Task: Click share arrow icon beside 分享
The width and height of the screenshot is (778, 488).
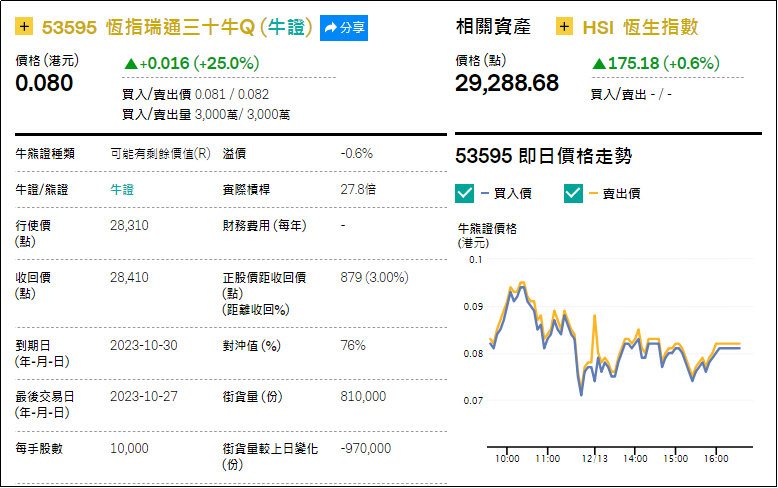Action: tap(330, 28)
